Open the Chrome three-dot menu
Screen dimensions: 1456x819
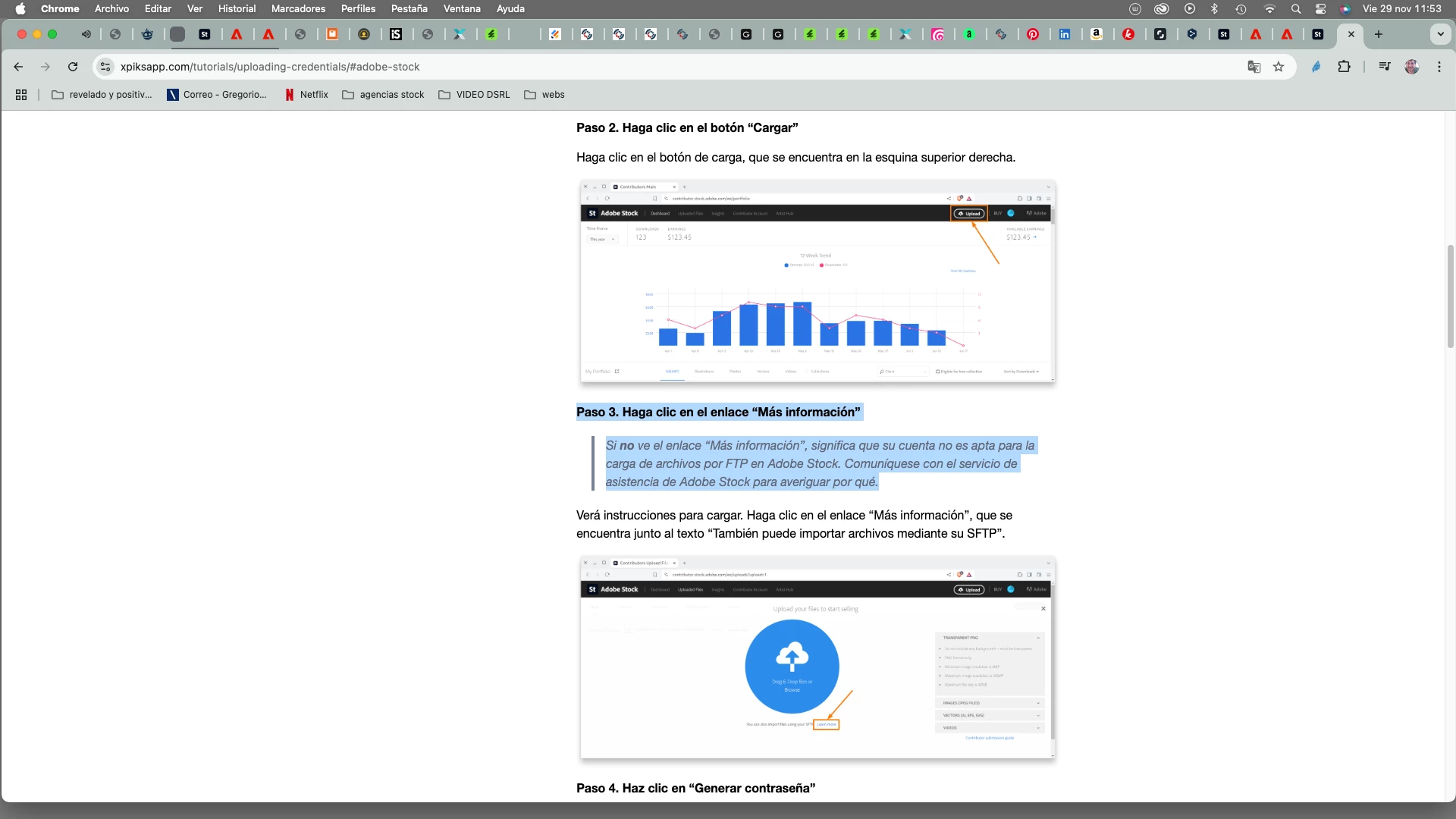tap(1439, 67)
